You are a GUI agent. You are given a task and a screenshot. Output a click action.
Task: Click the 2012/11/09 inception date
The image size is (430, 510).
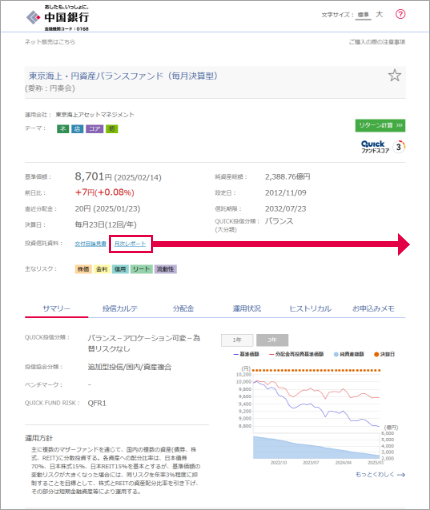click(286, 193)
